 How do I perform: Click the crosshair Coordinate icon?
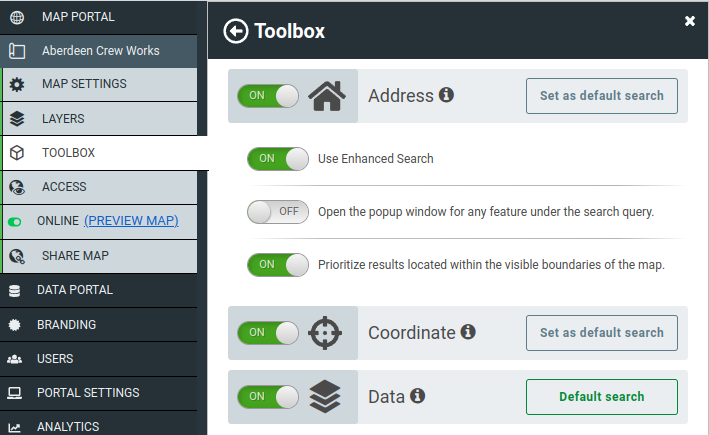click(325, 333)
